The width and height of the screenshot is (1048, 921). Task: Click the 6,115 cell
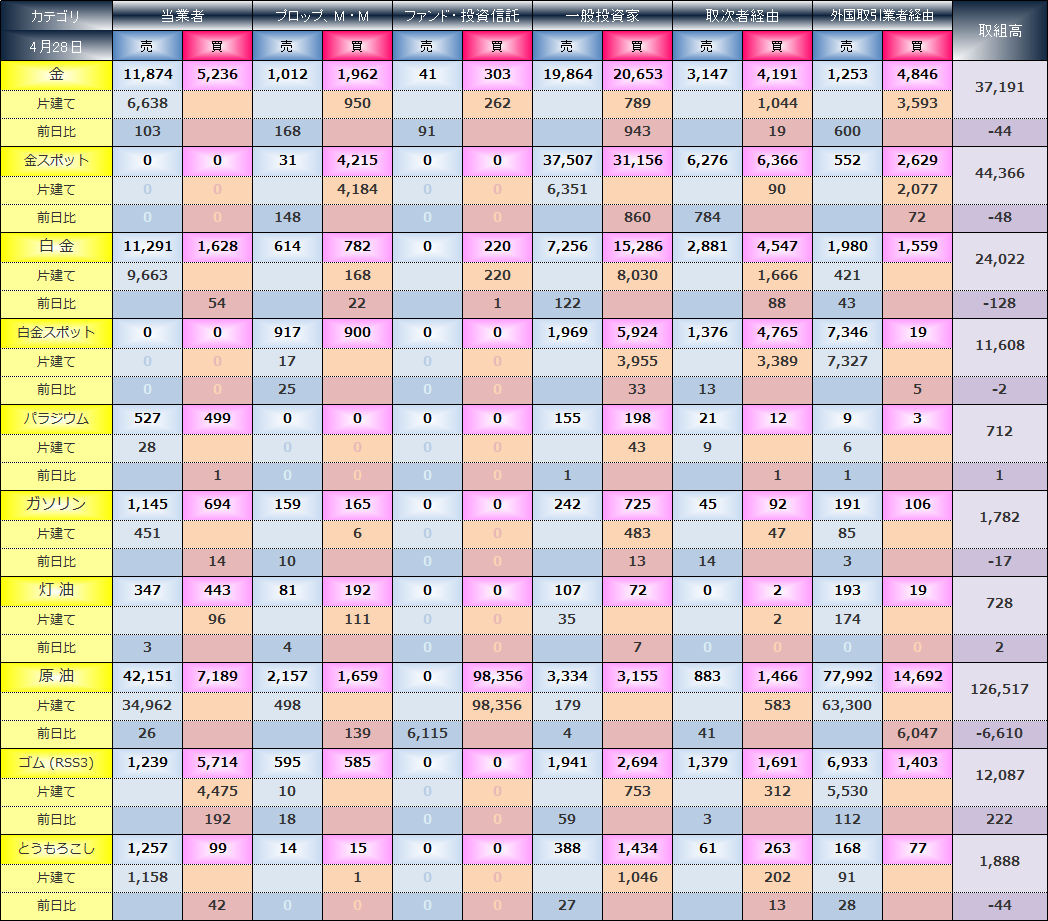427,733
